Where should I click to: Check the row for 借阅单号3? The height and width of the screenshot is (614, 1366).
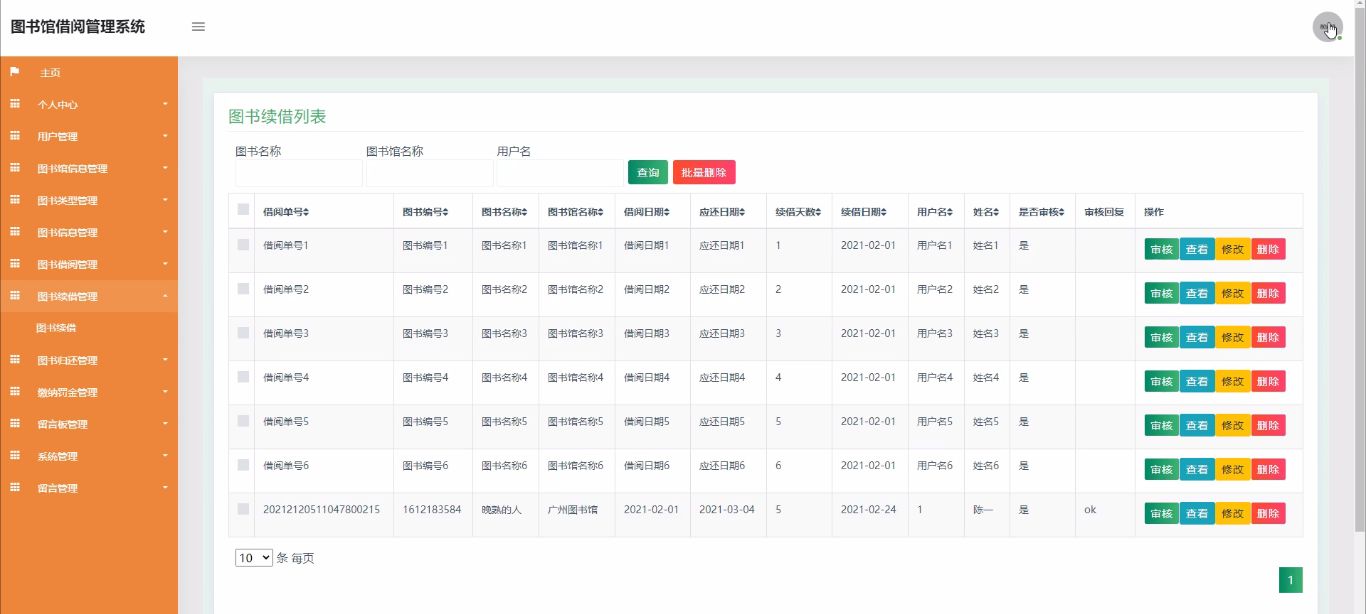click(243, 332)
